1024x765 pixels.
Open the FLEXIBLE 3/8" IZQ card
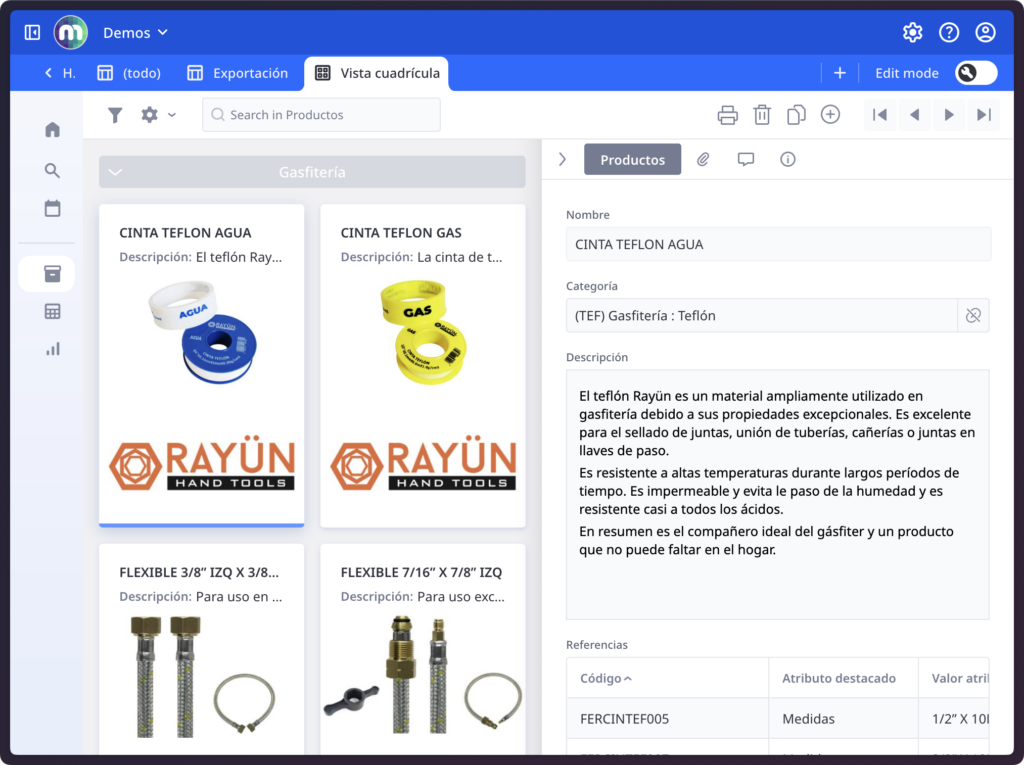click(201, 649)
